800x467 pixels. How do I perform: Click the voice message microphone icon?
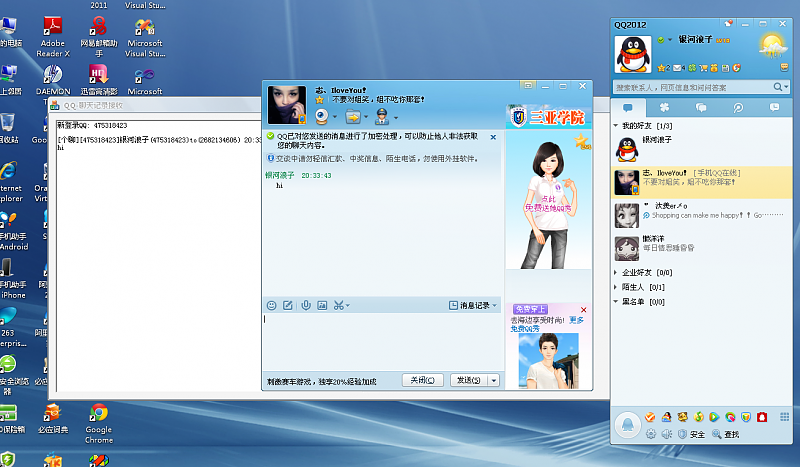click(306, 305)
